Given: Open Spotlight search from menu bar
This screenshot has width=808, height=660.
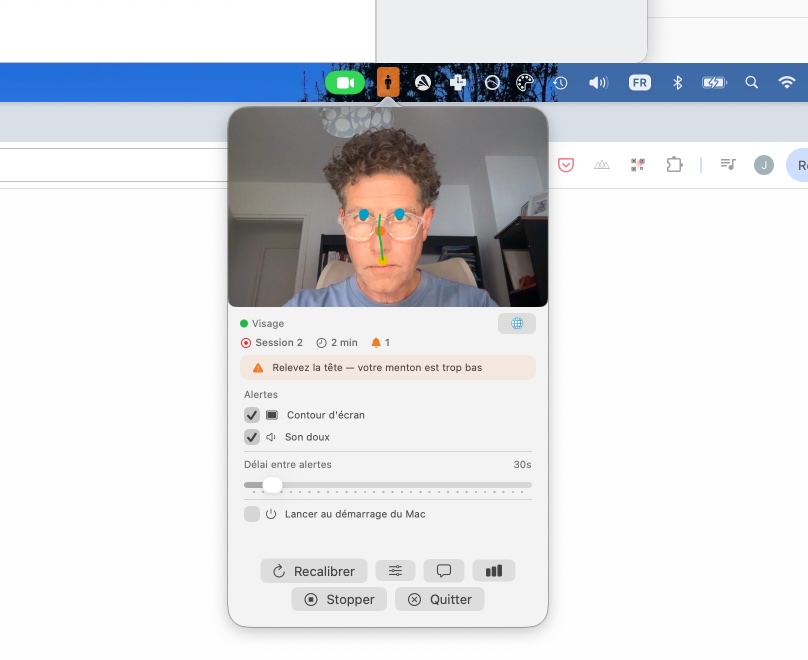Looking at the screenshot, I should [751, 82].
